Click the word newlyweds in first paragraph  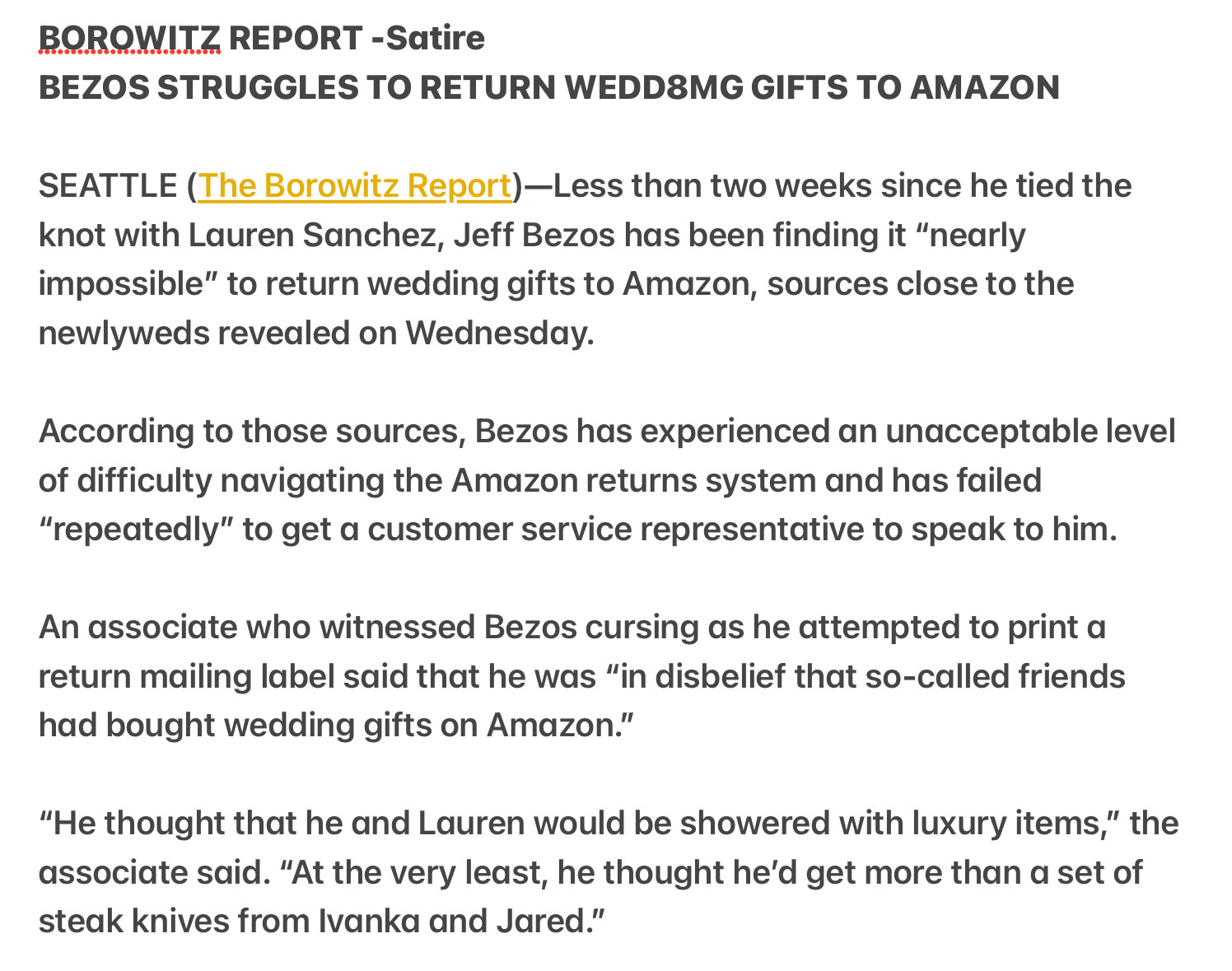[124, 333]
